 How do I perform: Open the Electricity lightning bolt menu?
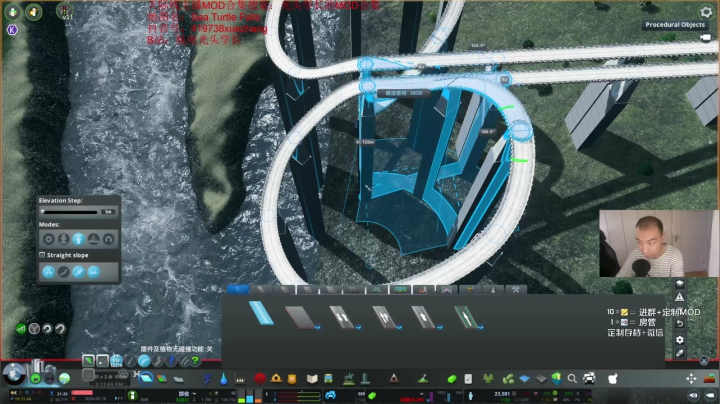(208, 379)
